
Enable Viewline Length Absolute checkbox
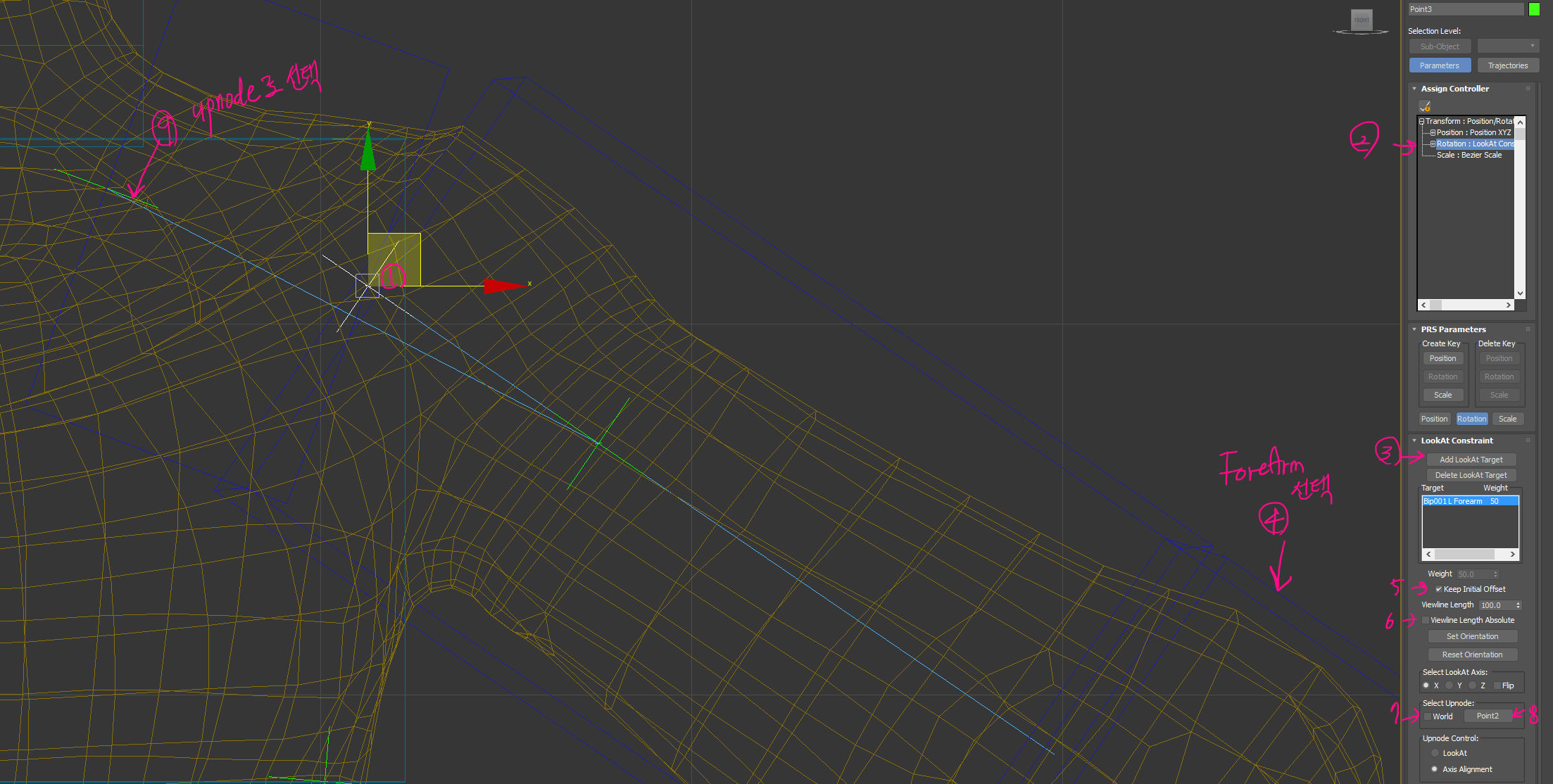click(x=1426, y=620)
